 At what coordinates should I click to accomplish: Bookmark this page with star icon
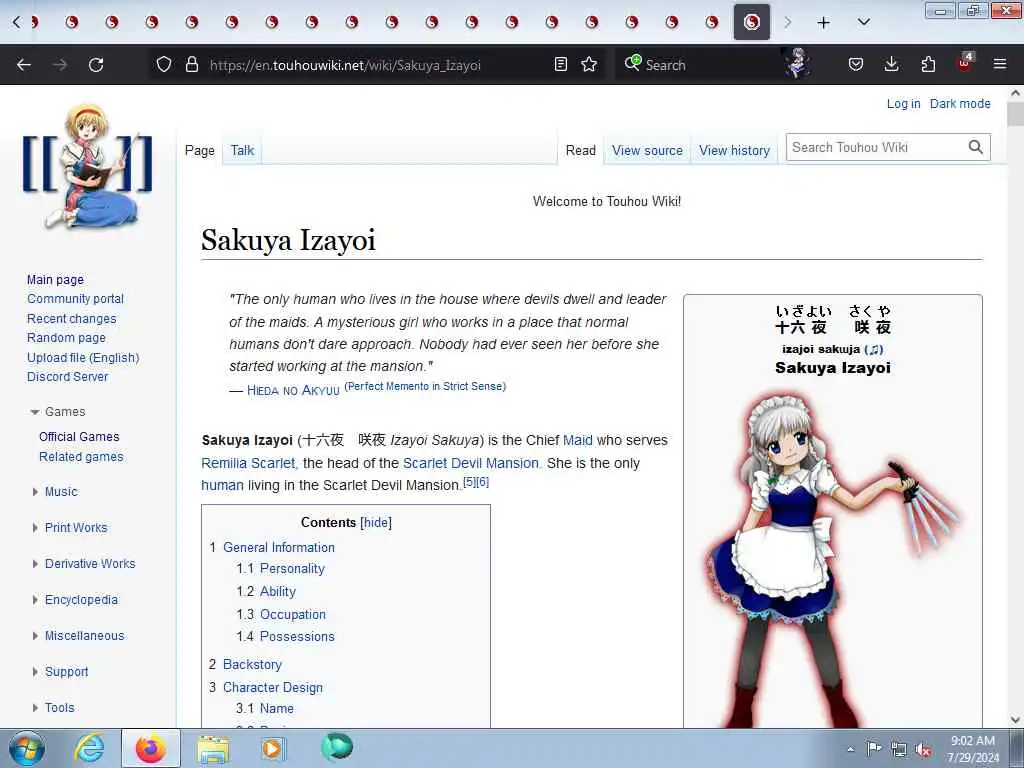click(x=589, y=64)
